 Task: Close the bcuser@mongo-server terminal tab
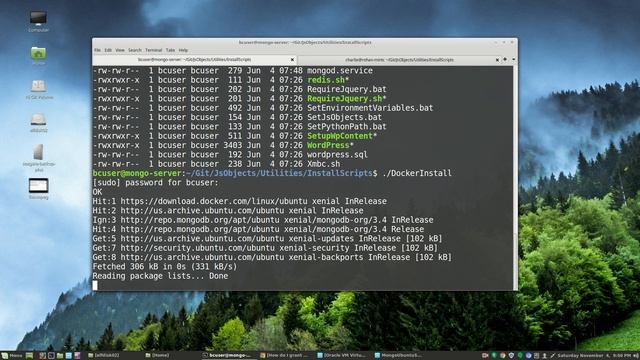[x=292, y=60]
